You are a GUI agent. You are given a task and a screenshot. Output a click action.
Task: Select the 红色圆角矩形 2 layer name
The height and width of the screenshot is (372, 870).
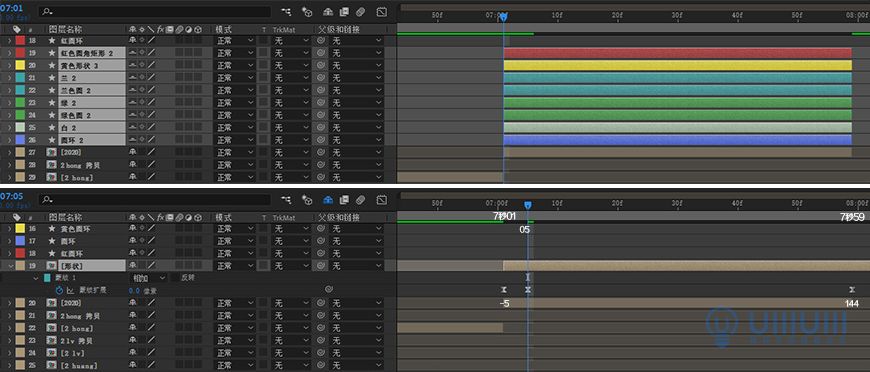[87, 53]
